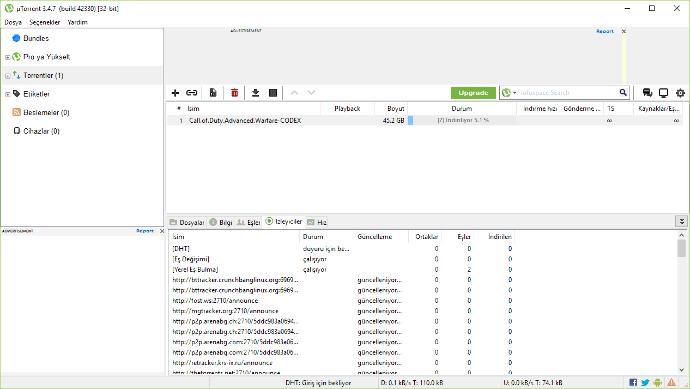Click warning triangle in status bar
Image resolution: width=690 pixels, height=389 pixels.
[x=672, y=382]
